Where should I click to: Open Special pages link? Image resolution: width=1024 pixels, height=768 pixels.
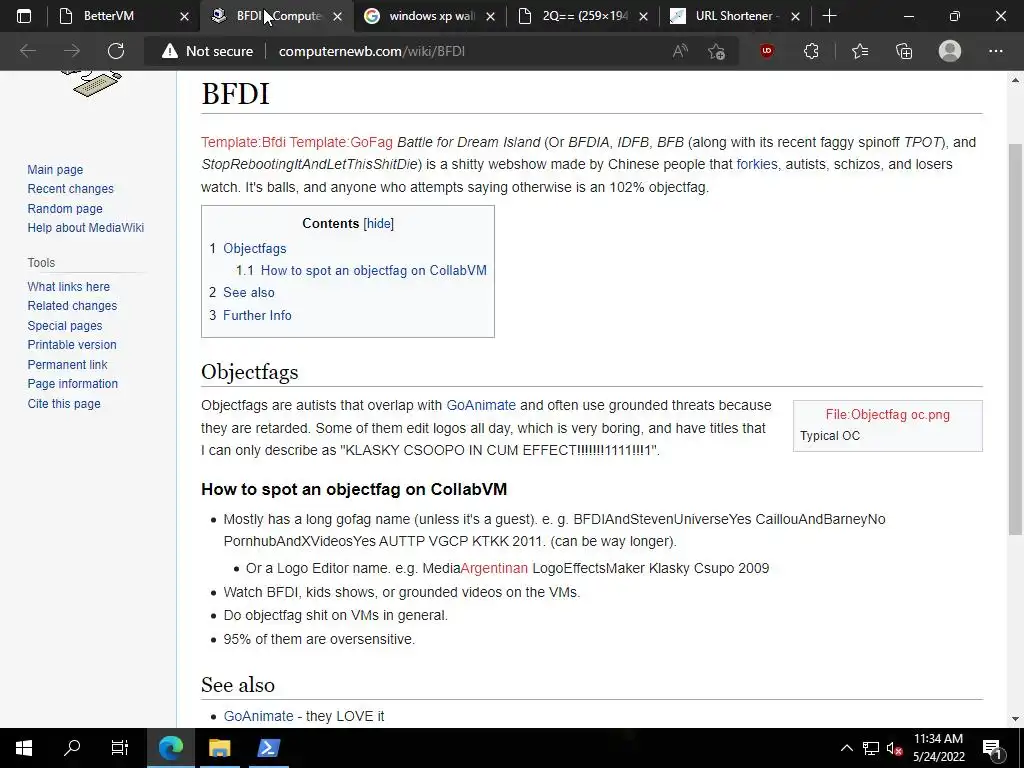pyautogui.click(x=65, y=326)
